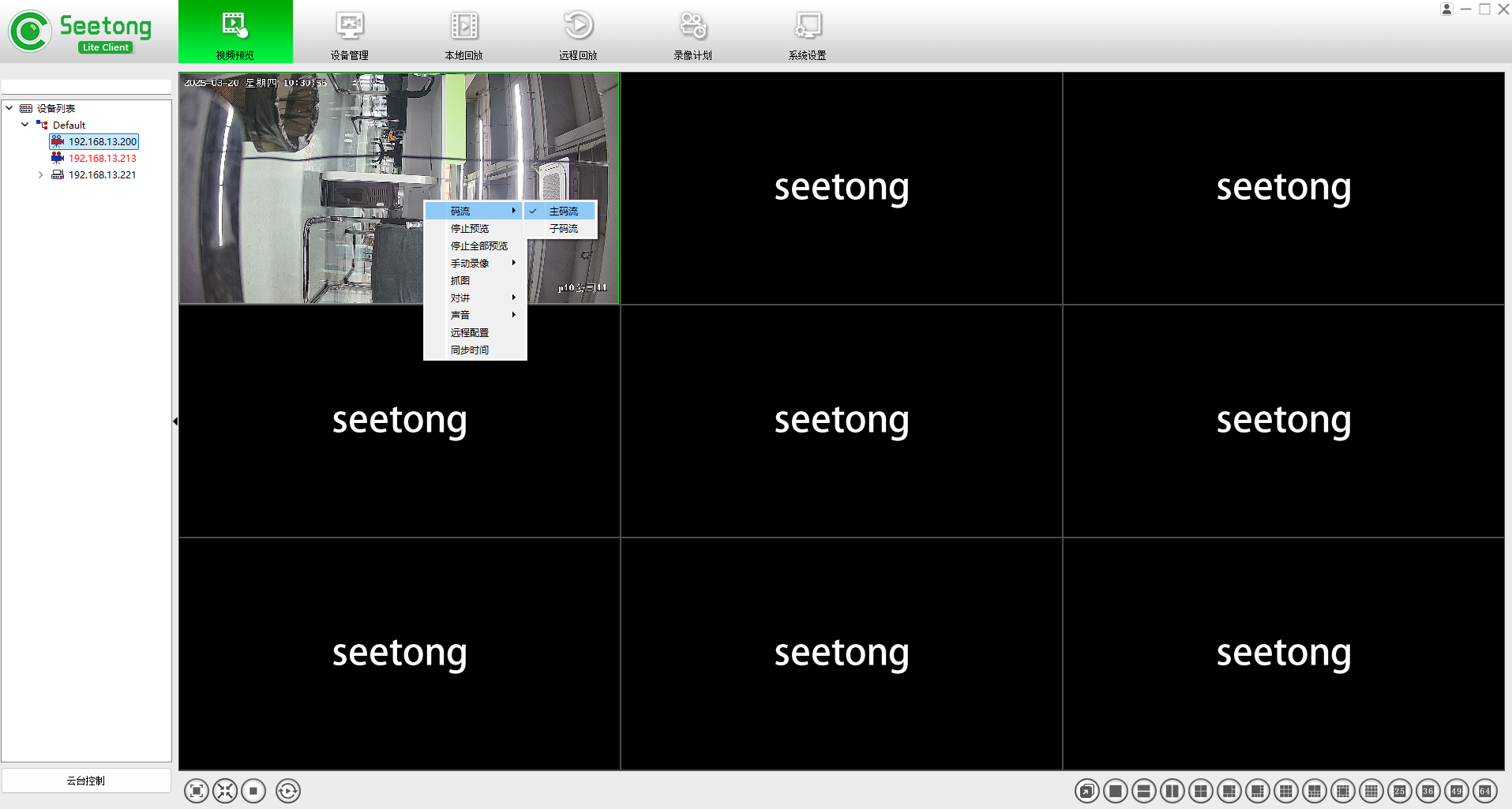Open the 码流 stream submenu
The image size is (1512, 809).
(x=475, y=212)
